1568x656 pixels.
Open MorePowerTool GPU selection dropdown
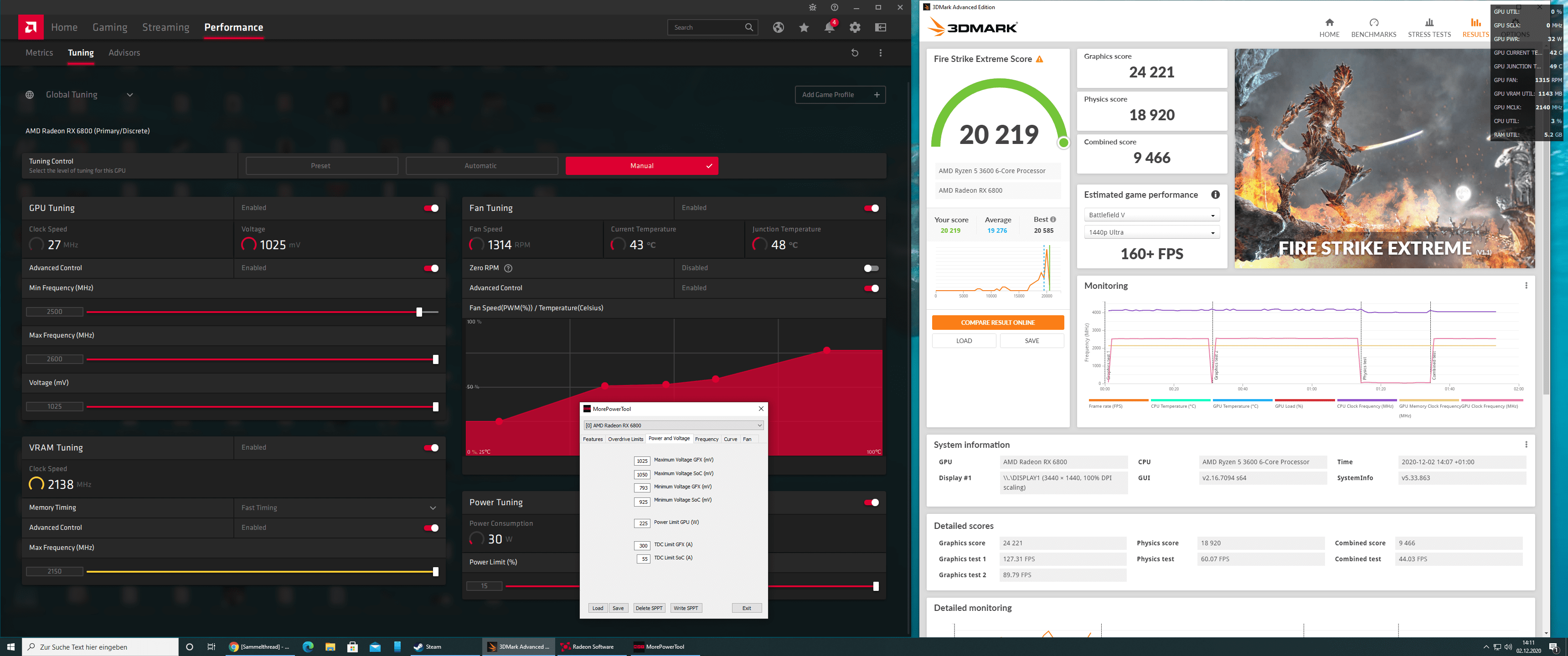(x=673, y=425)
